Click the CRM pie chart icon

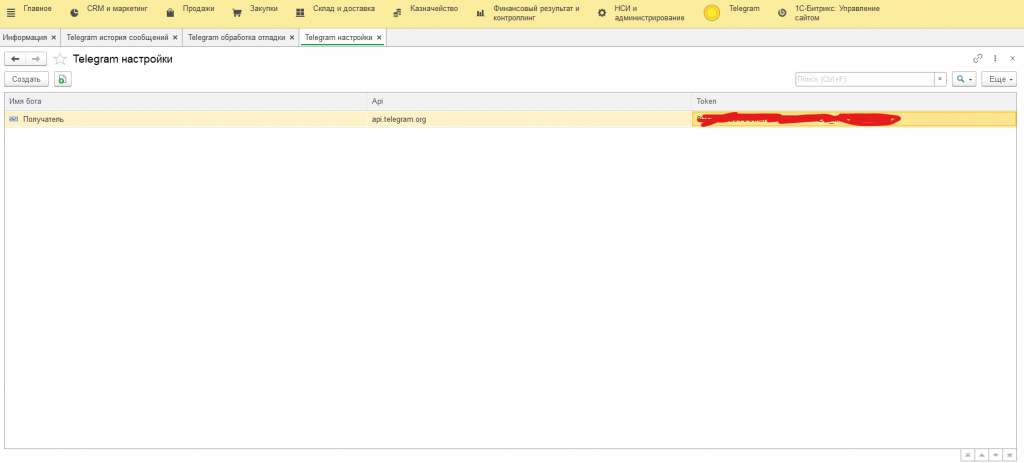74,12
